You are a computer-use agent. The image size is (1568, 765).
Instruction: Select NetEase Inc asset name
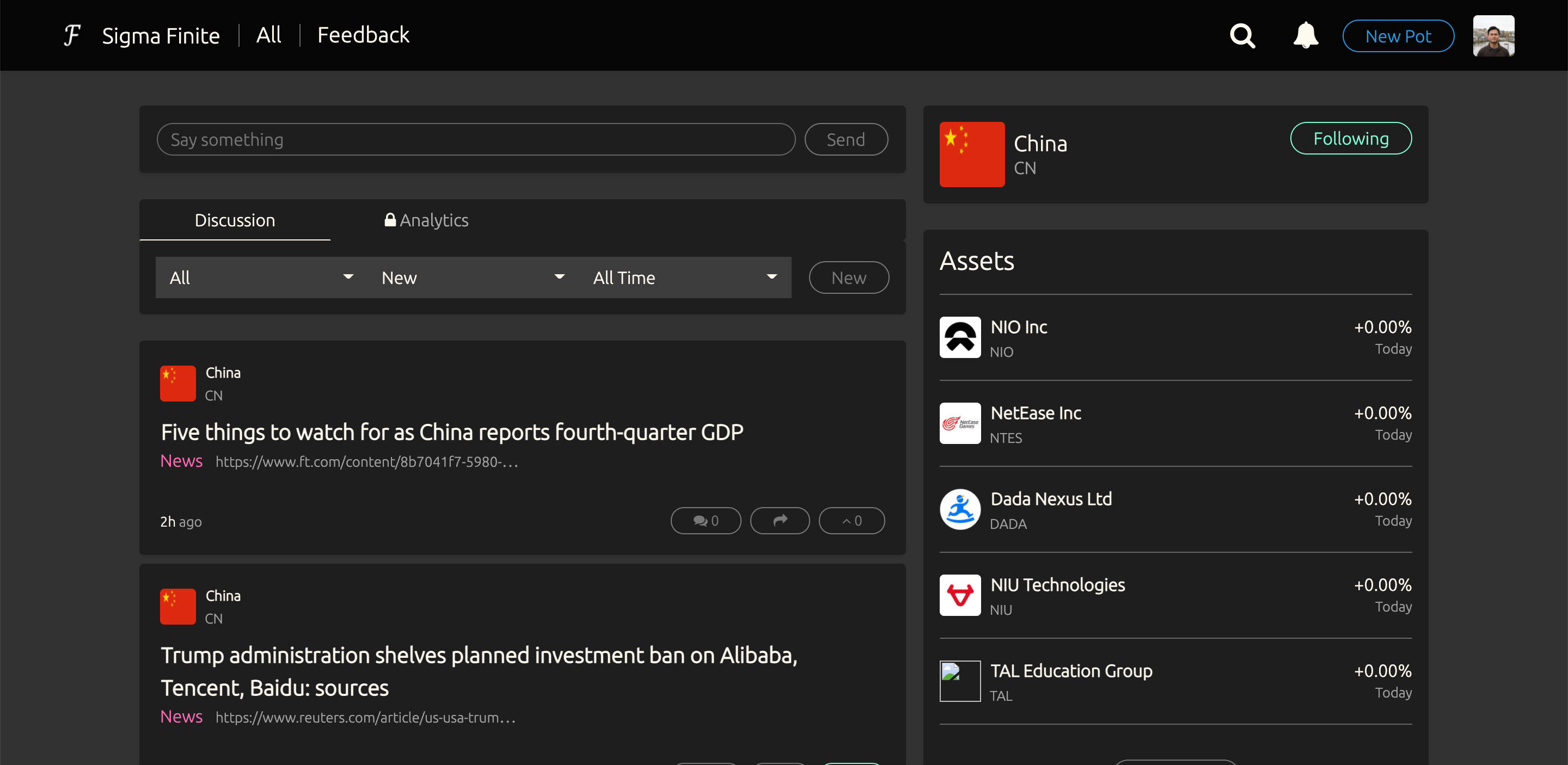(1036, 413)
